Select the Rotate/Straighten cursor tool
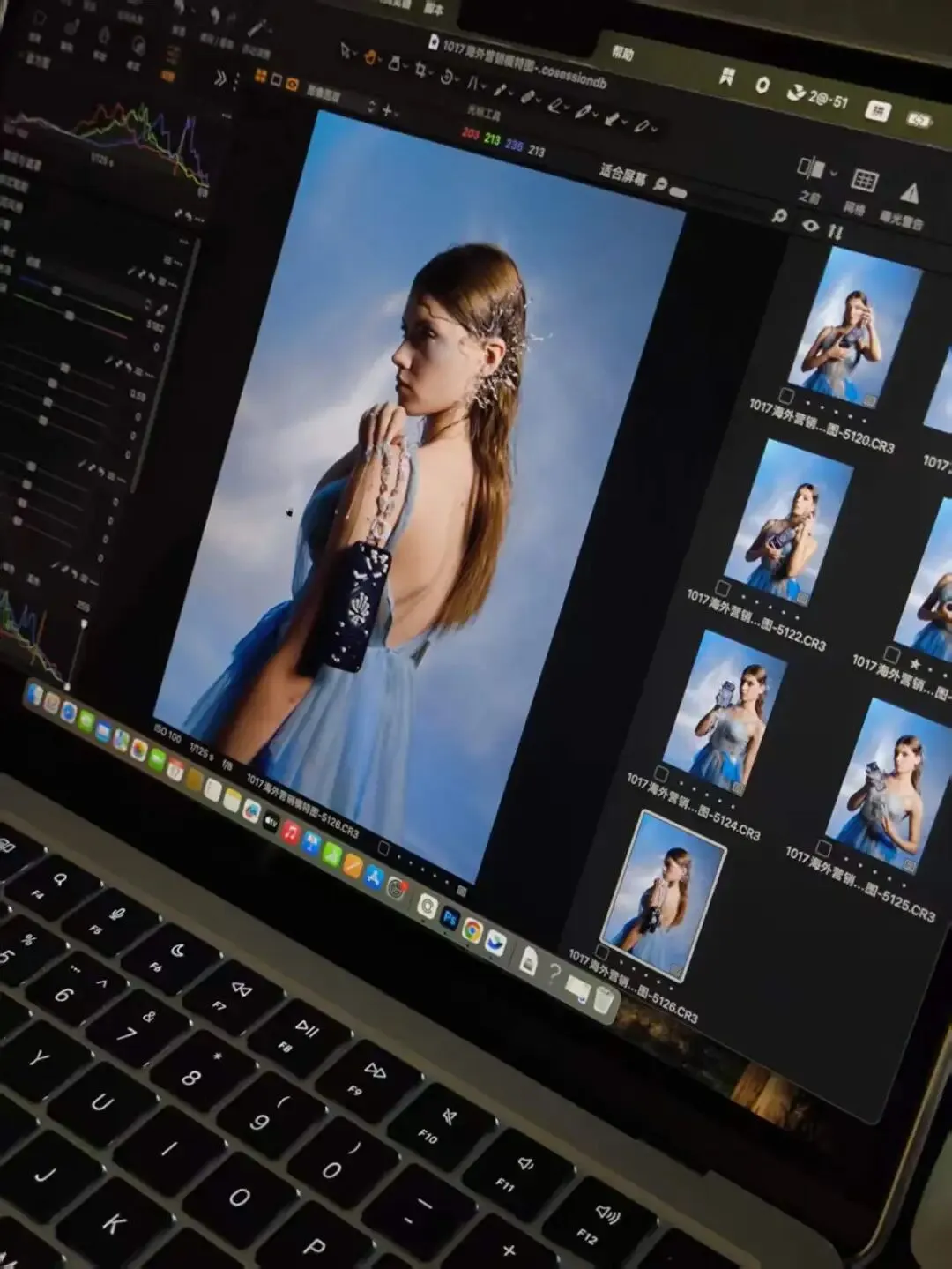Screen dimensions: 952x1269 [448, 78]
